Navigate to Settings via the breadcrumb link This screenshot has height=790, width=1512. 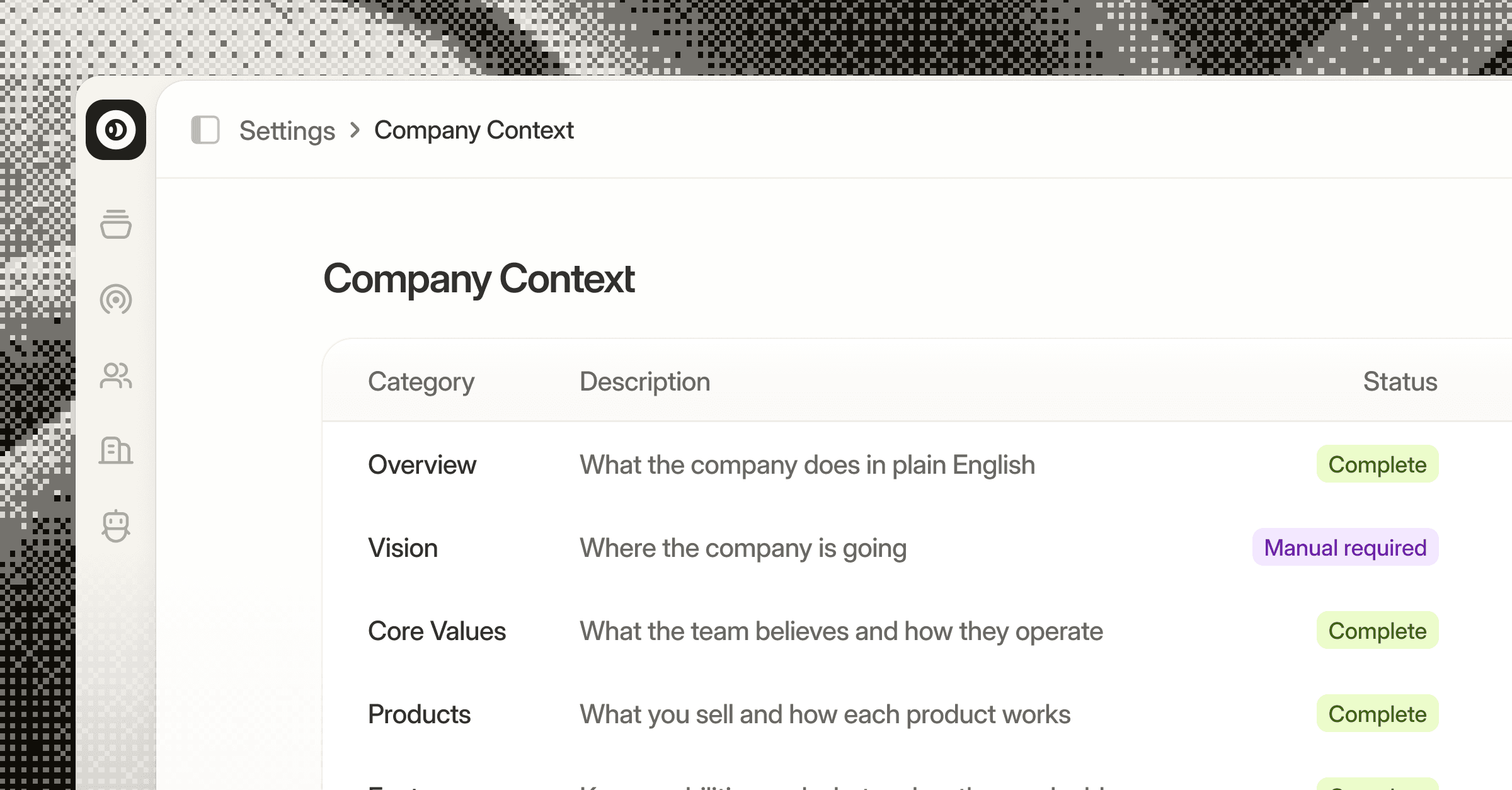tap(287, 130)
